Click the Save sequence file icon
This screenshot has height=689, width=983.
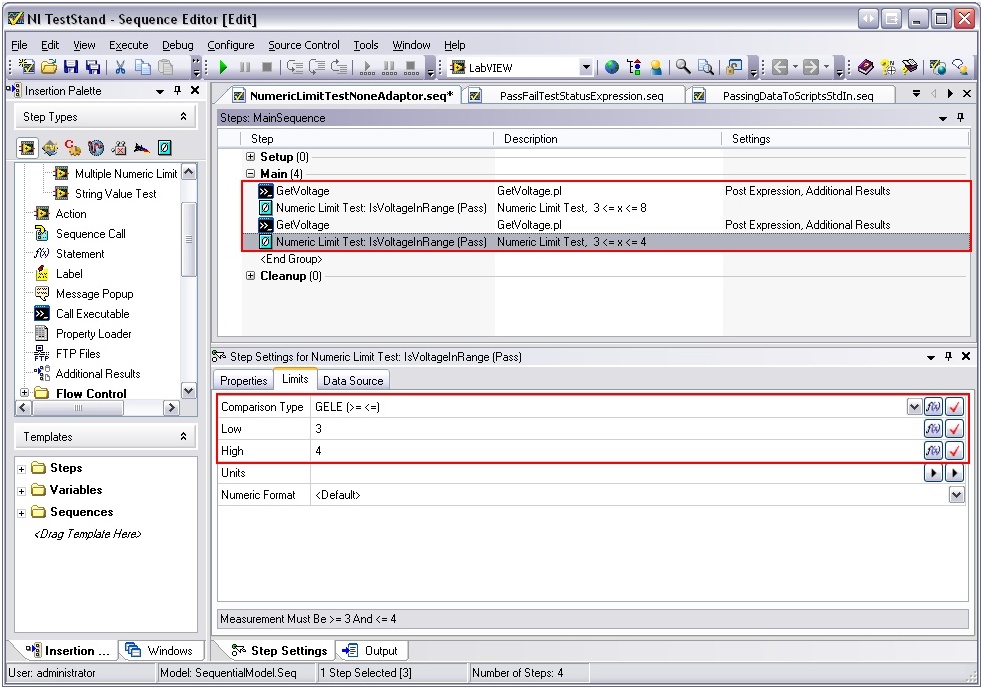(71, 67)
